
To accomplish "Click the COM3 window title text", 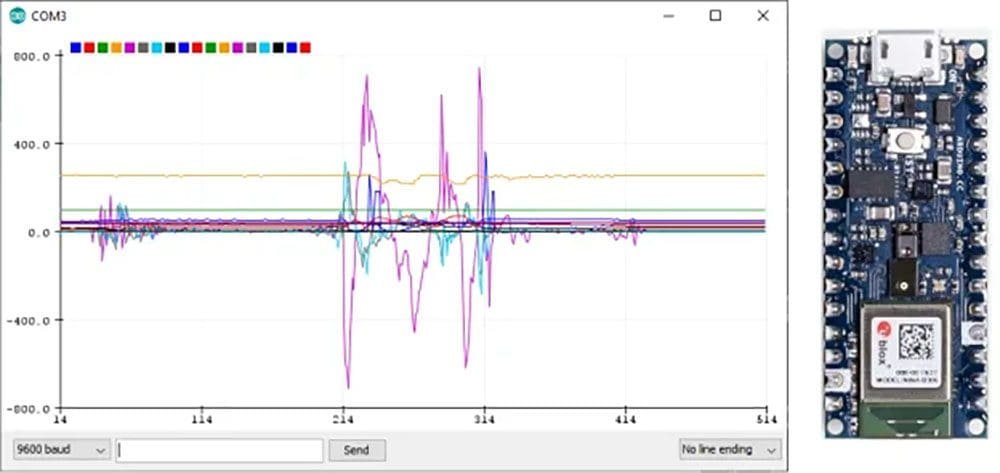I will (x=47, y=16).
